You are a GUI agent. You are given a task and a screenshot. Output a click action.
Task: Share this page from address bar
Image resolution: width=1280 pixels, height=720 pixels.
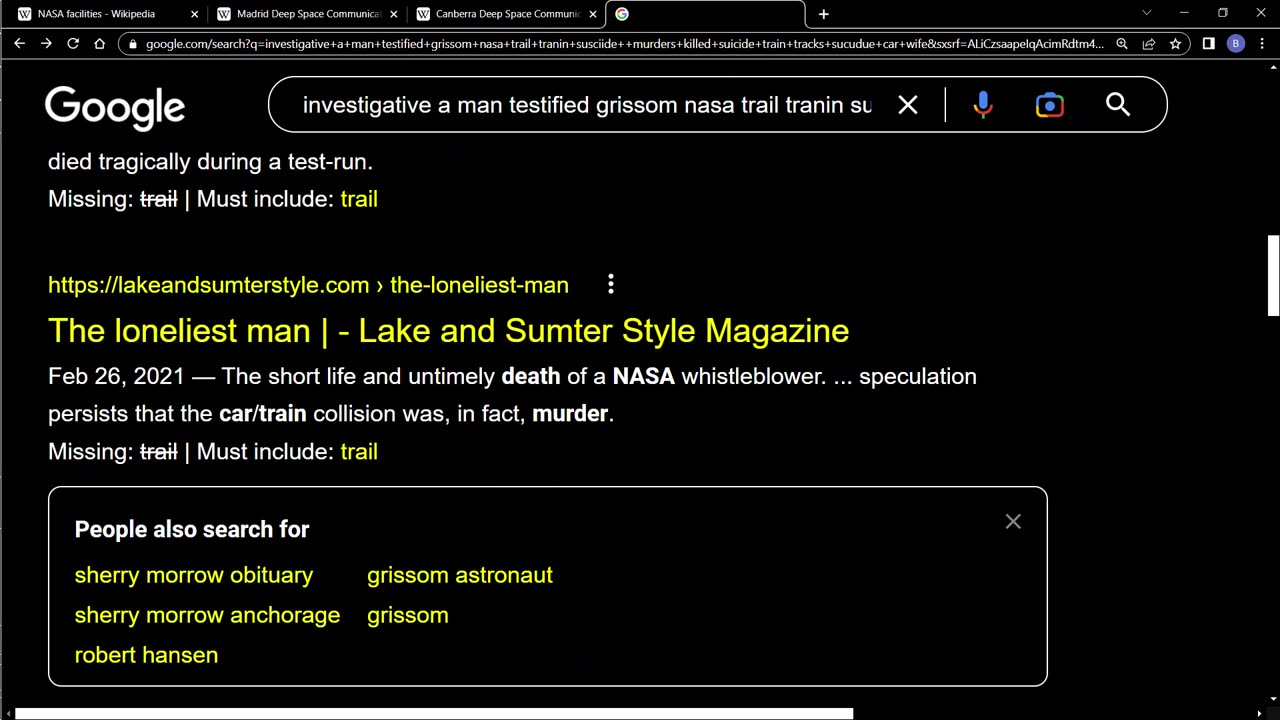(1149, 44)
